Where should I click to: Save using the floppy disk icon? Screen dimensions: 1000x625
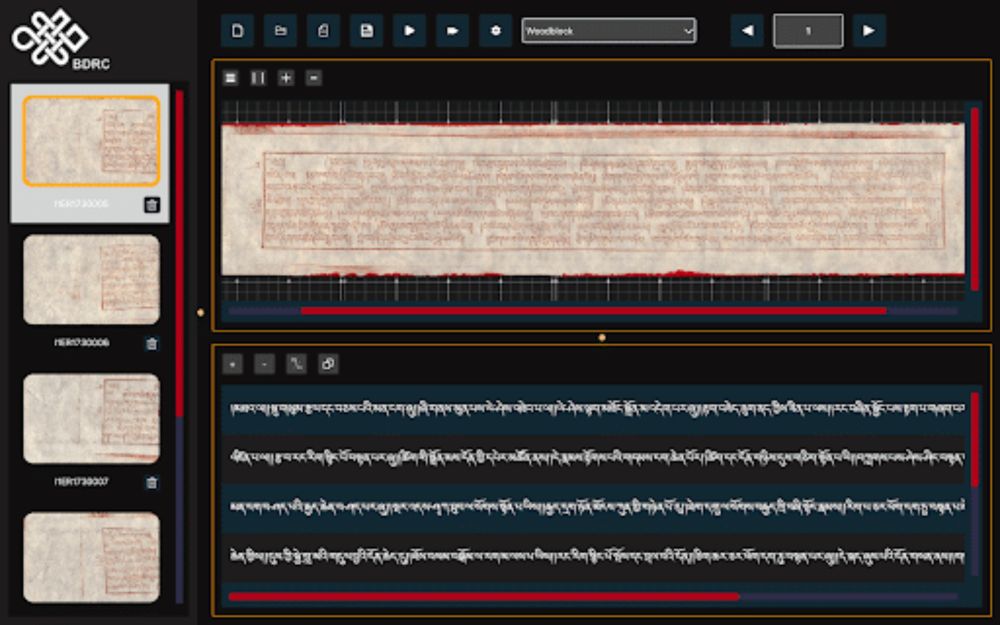pos(367,31)
